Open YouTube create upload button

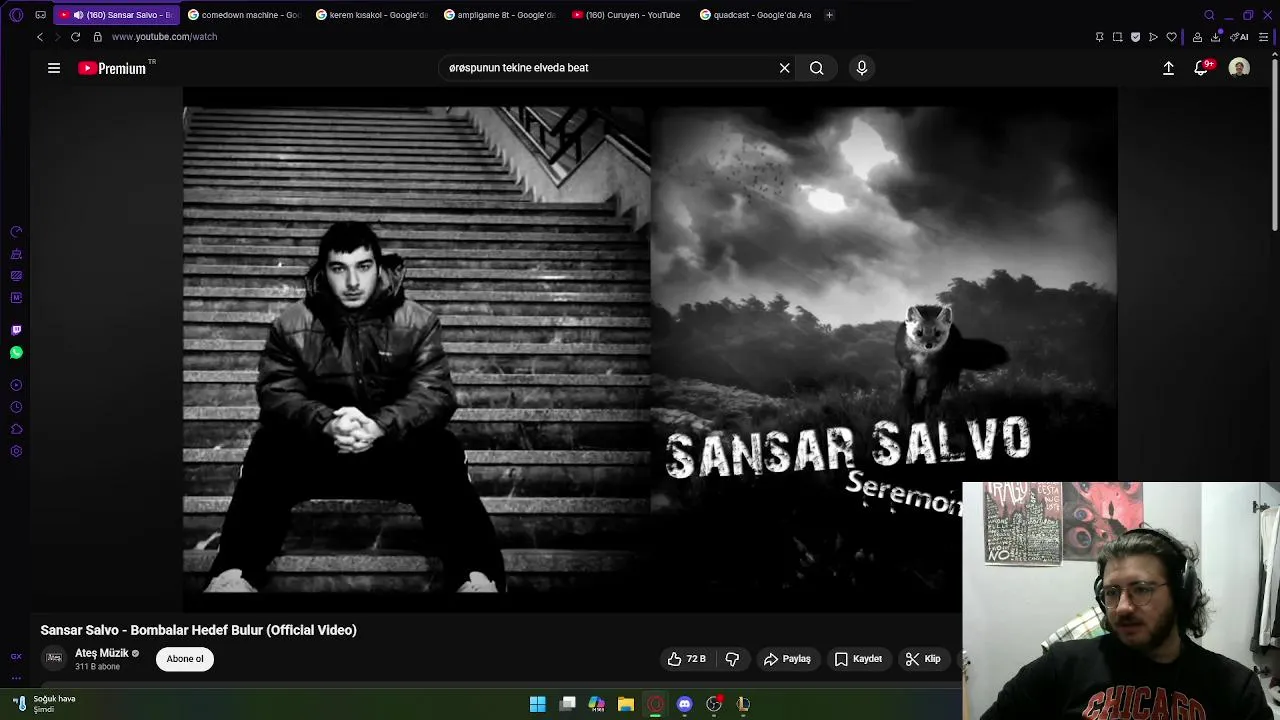[1168, 68]
